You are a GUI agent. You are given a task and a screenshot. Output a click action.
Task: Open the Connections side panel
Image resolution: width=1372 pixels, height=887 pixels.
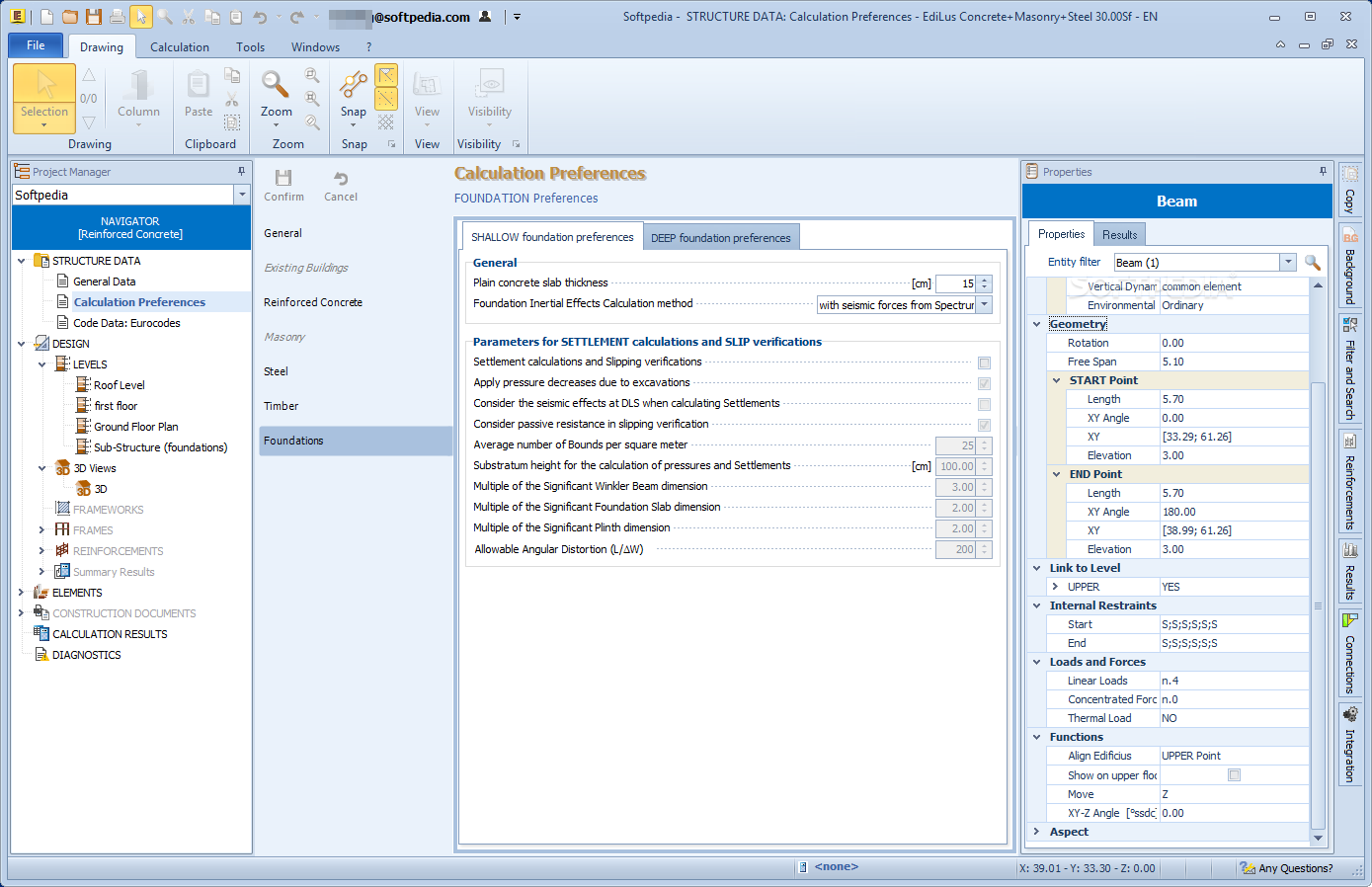point(1349,653)
